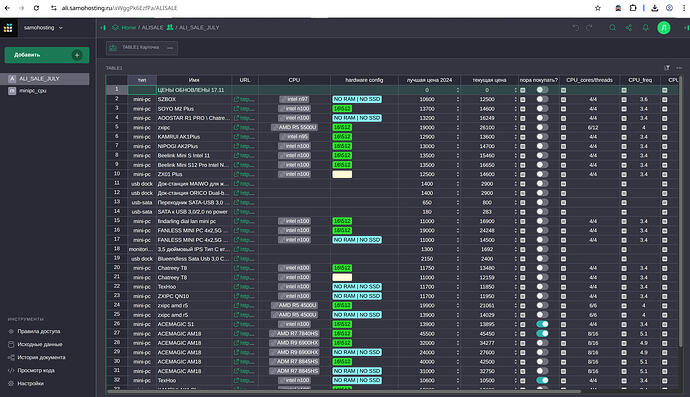
Task: Click the Просмотр кода code icon
Action: 11,371
